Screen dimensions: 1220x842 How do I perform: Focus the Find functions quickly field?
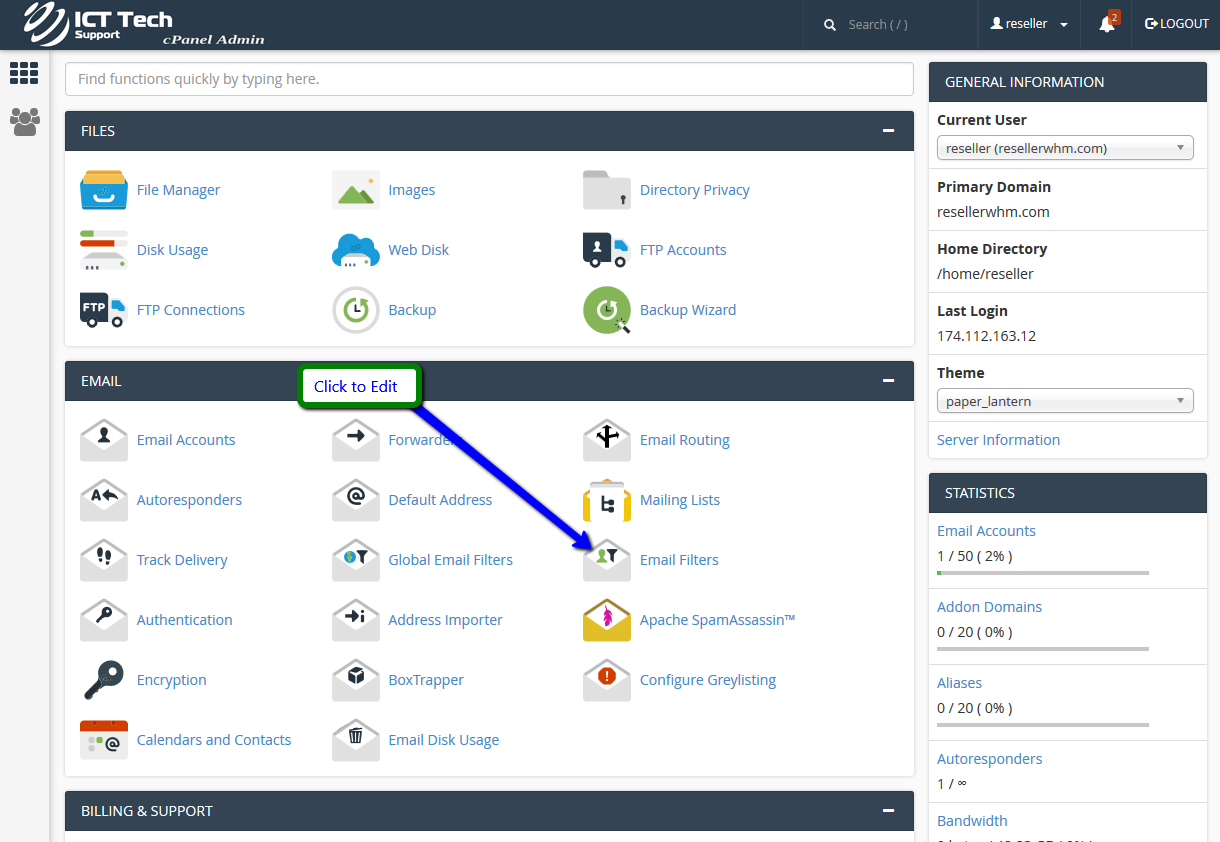click(x=489, y=79)
